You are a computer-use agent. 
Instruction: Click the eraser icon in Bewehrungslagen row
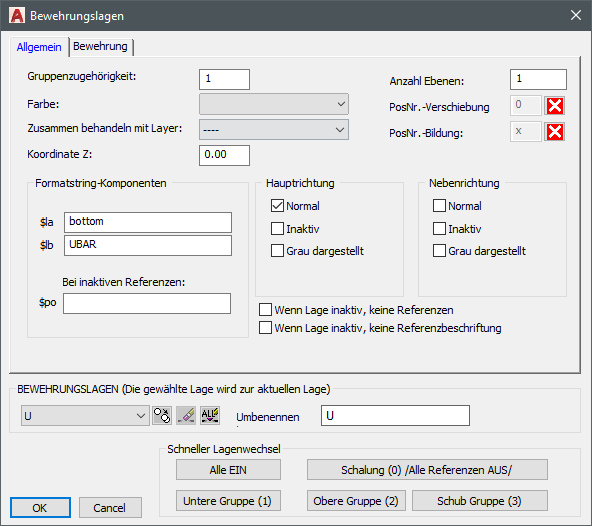186,416
